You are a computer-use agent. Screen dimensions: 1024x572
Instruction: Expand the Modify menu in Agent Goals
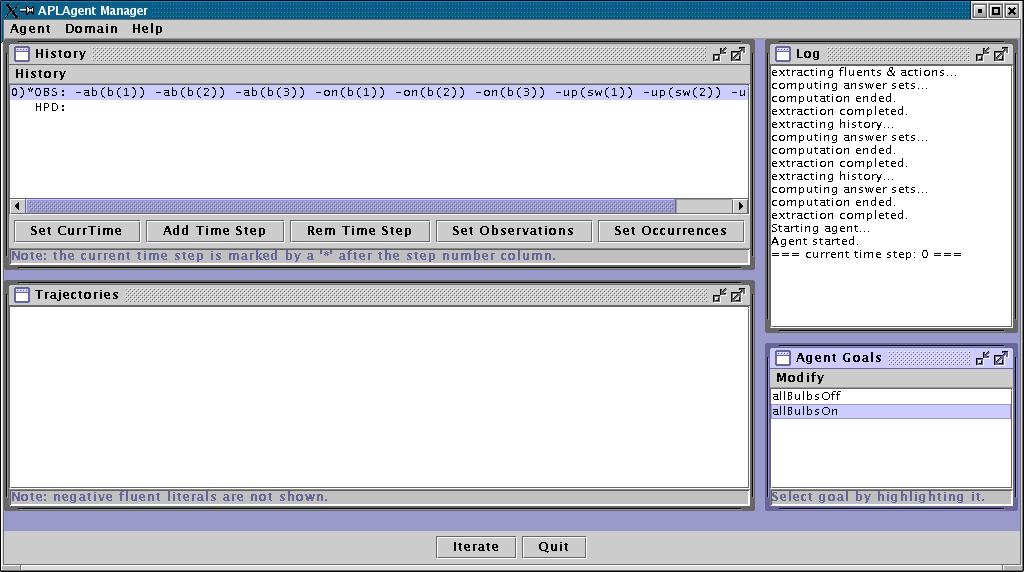(x=800, y=378)
